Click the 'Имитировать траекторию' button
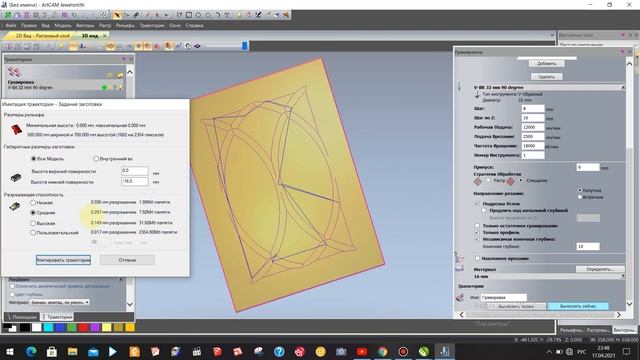 63,260
